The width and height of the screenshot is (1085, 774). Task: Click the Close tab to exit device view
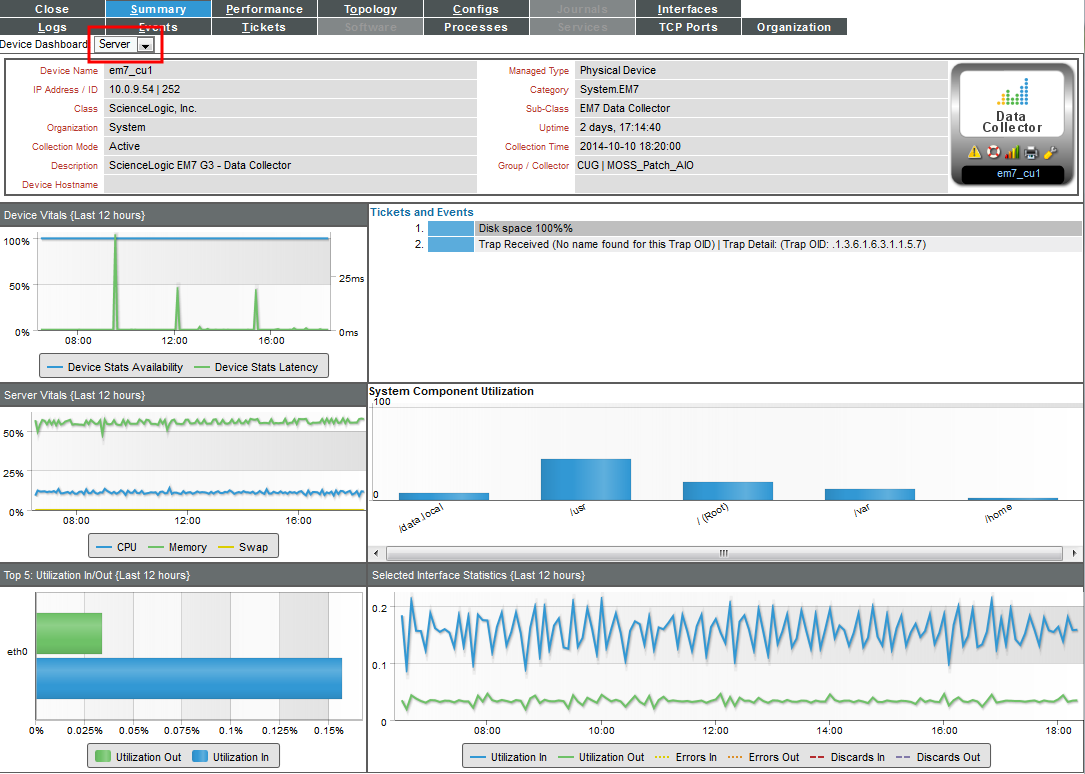pyautogui.click(x=51, y=9)
